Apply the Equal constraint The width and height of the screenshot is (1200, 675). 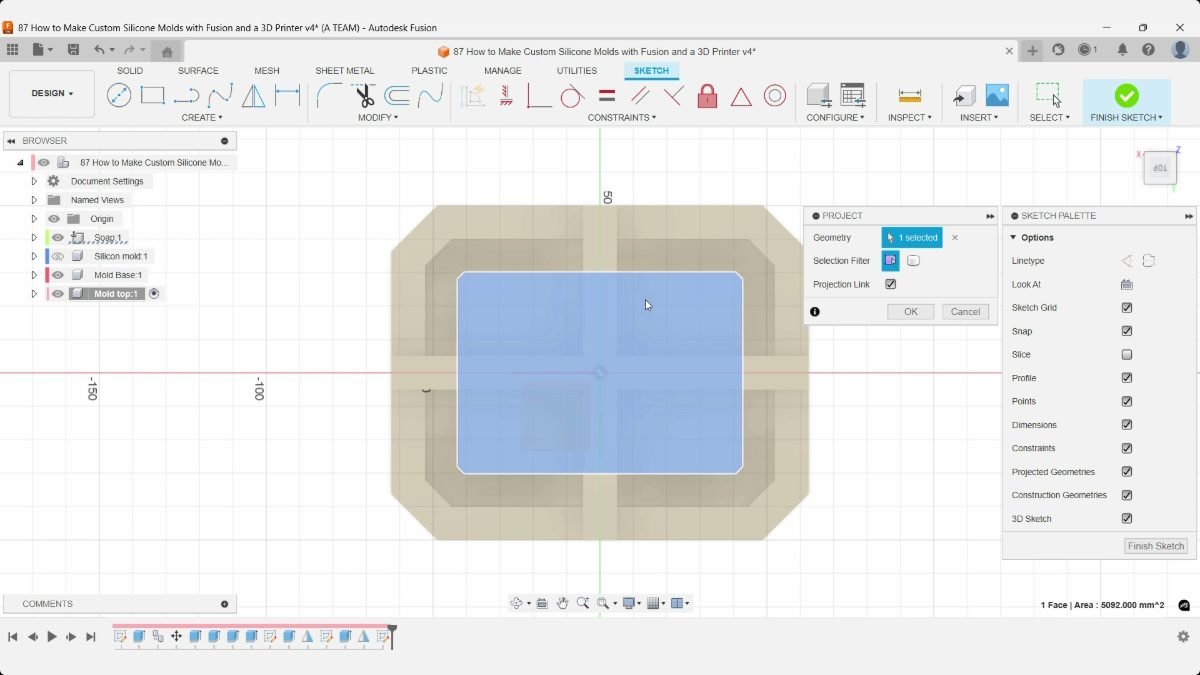[607, 95]
